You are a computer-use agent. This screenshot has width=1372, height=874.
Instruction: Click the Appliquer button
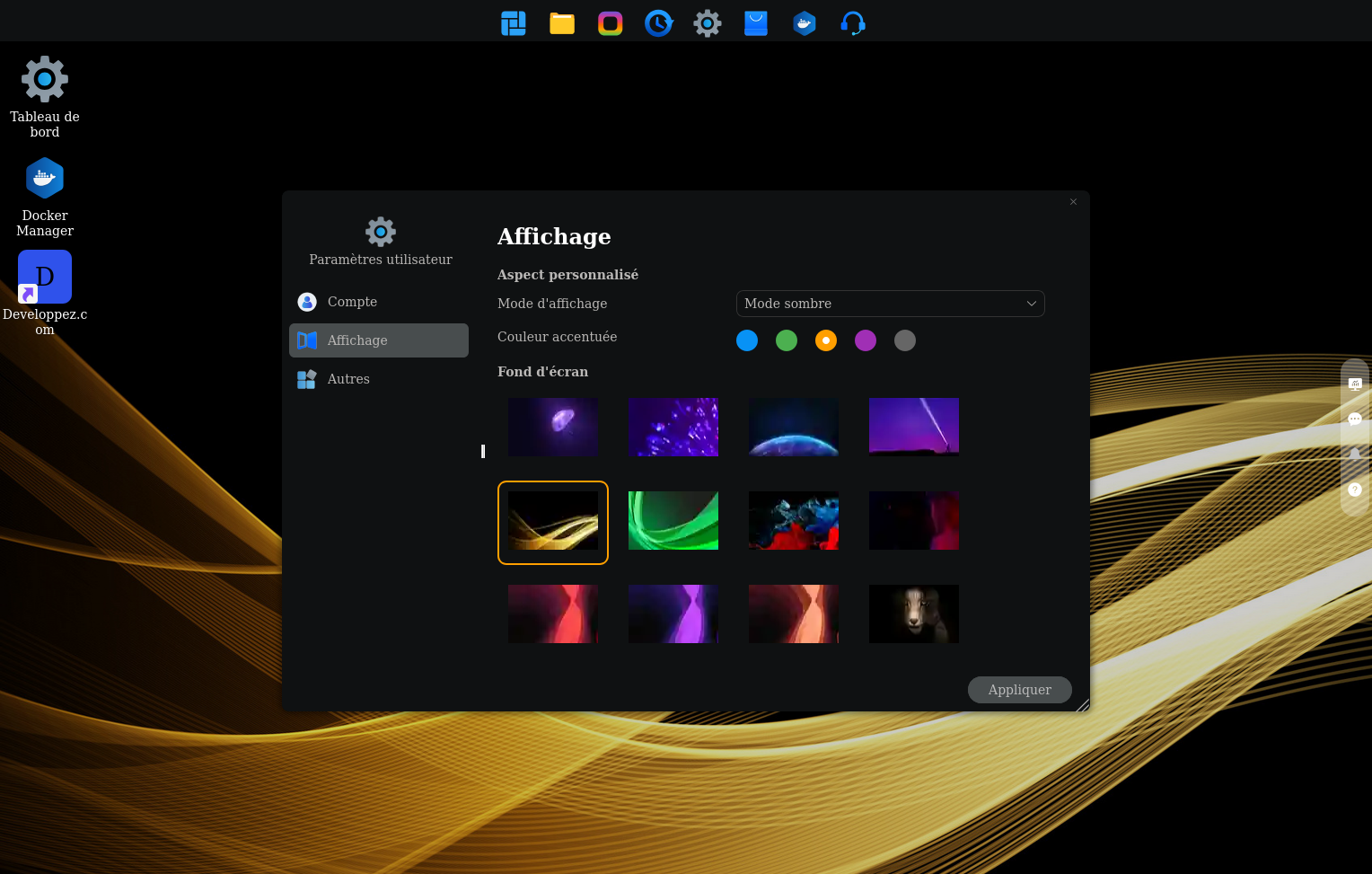coord(1019,690)
